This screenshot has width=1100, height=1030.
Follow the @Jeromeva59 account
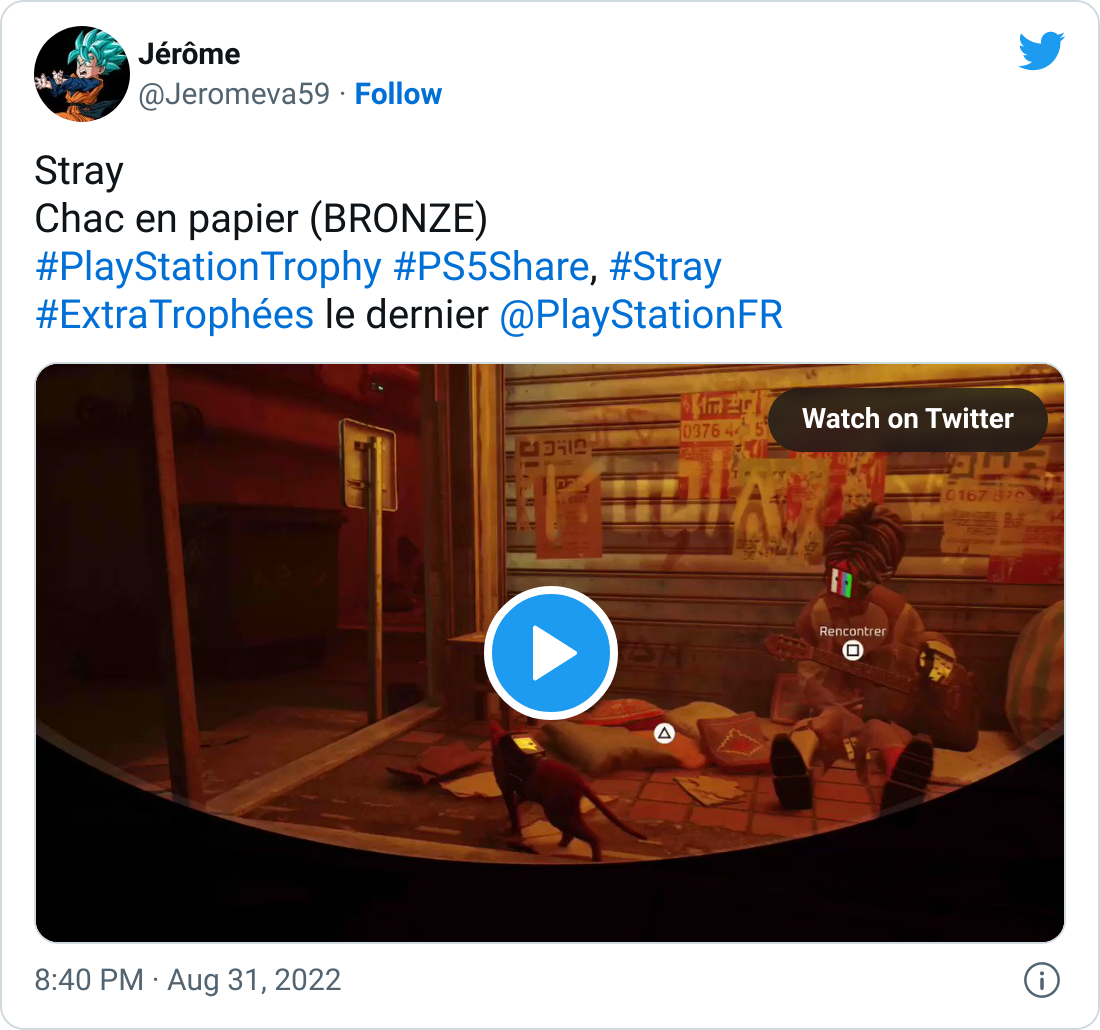point(398,94)
